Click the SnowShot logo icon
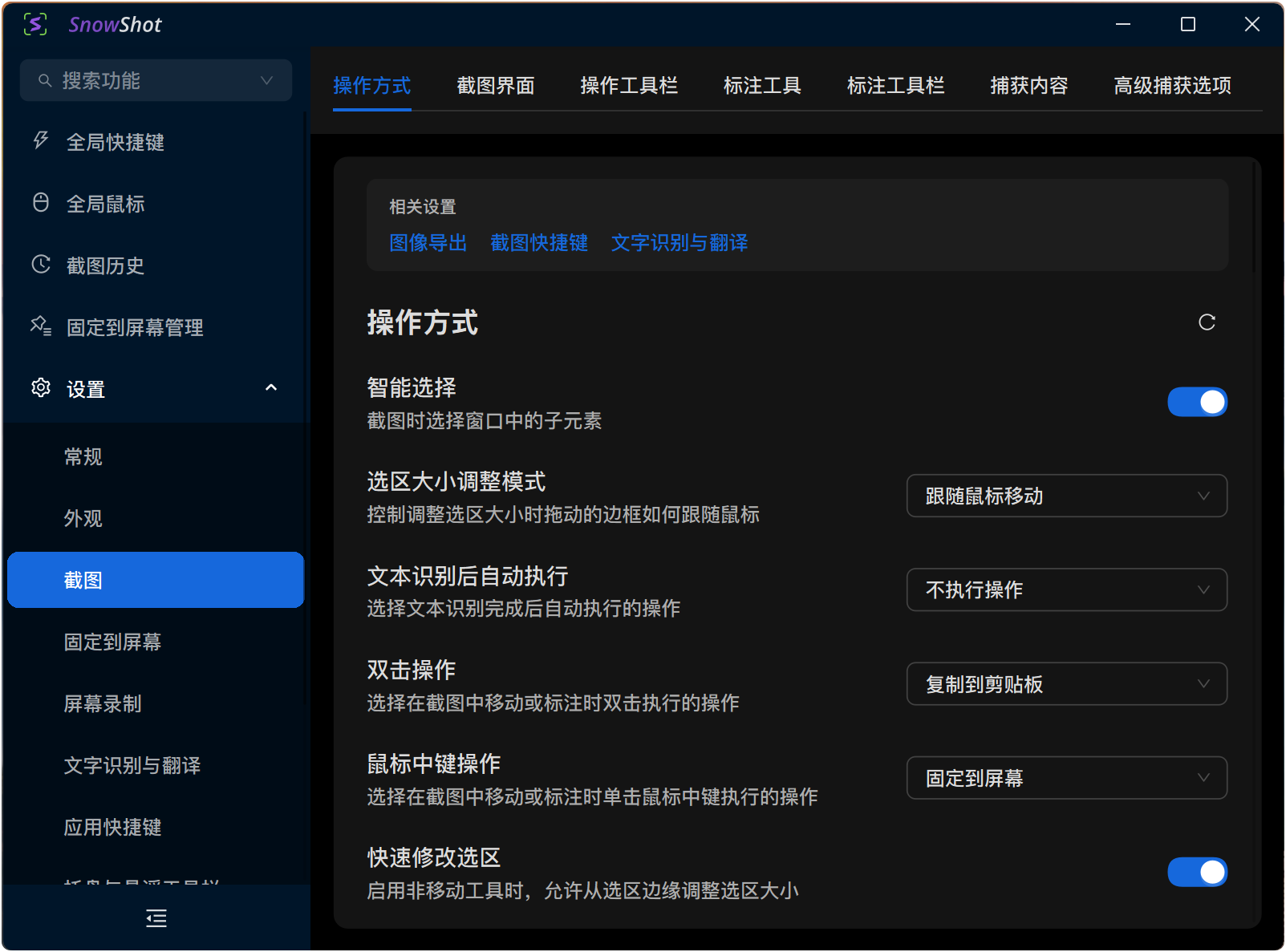1286x952 pixels. pyautogui.click(x=35, y=24)
